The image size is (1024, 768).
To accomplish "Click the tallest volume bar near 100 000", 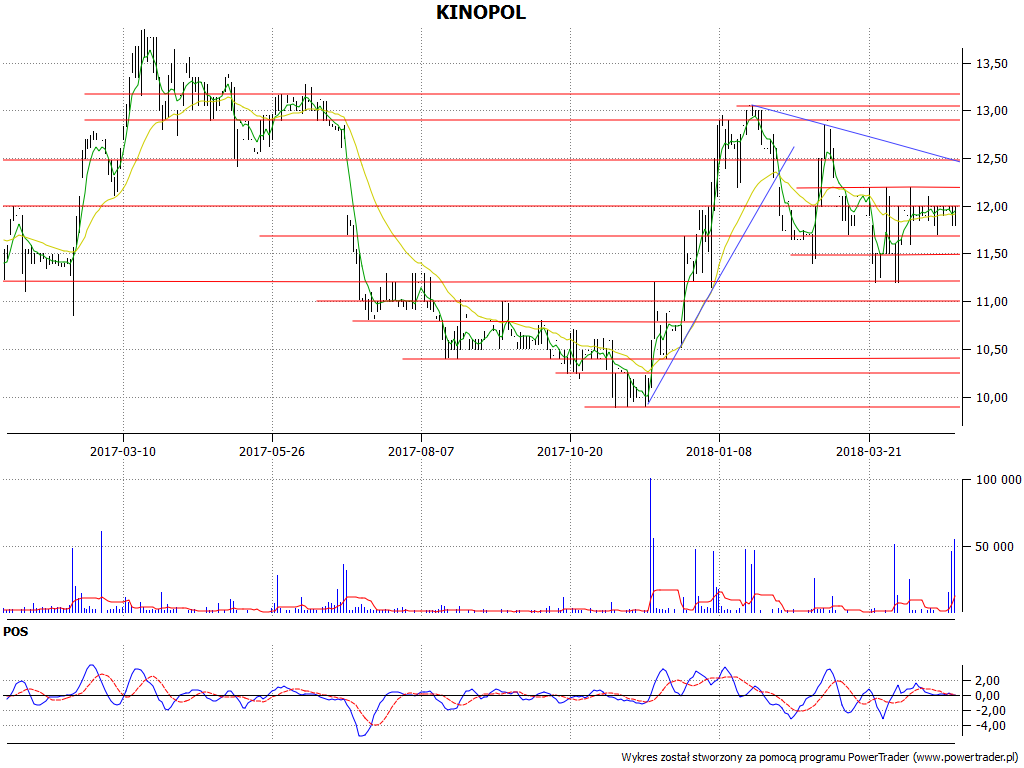I will (x=650, y=545).
